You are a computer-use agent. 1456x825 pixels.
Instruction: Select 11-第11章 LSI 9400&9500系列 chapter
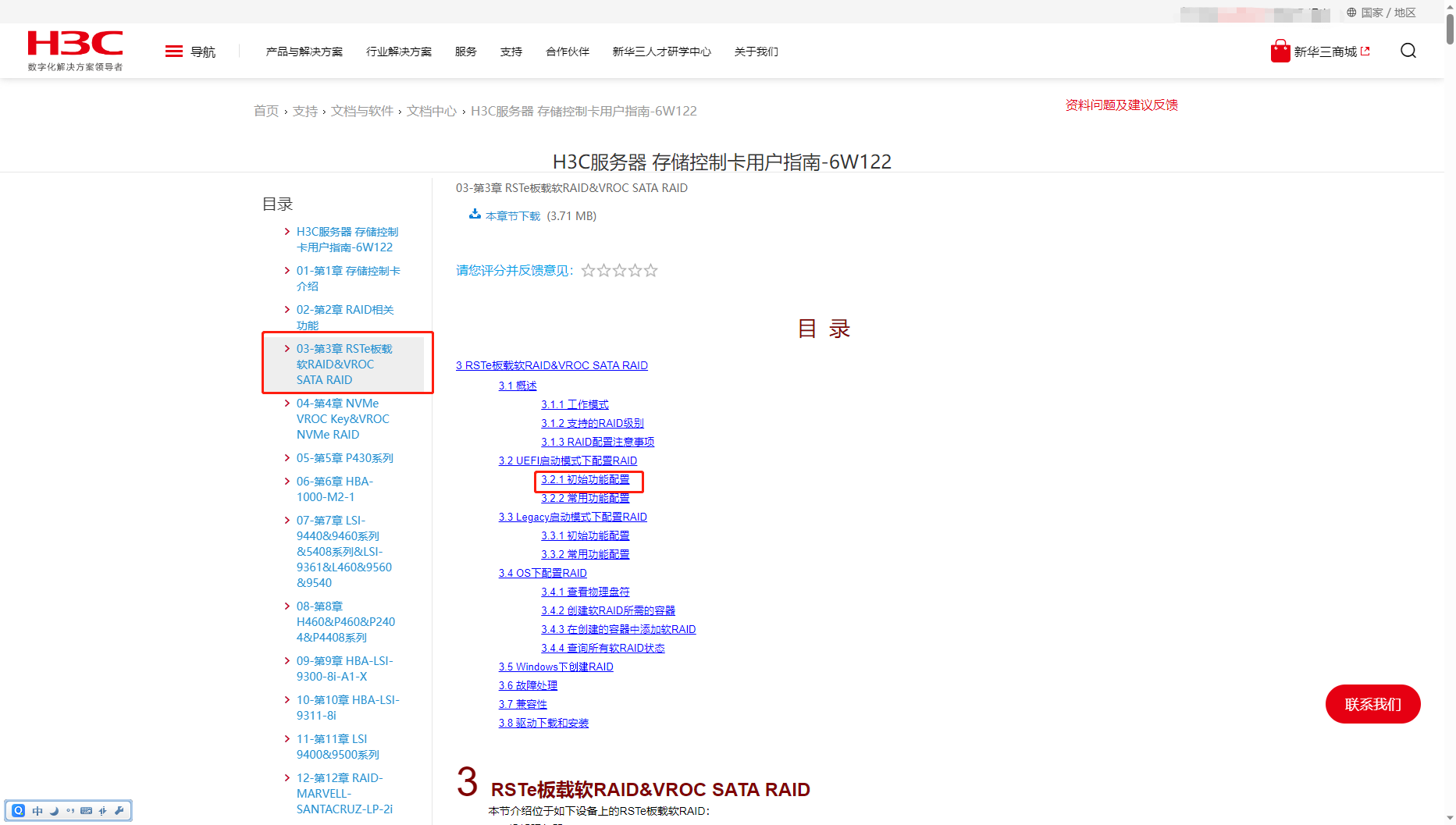338,746
